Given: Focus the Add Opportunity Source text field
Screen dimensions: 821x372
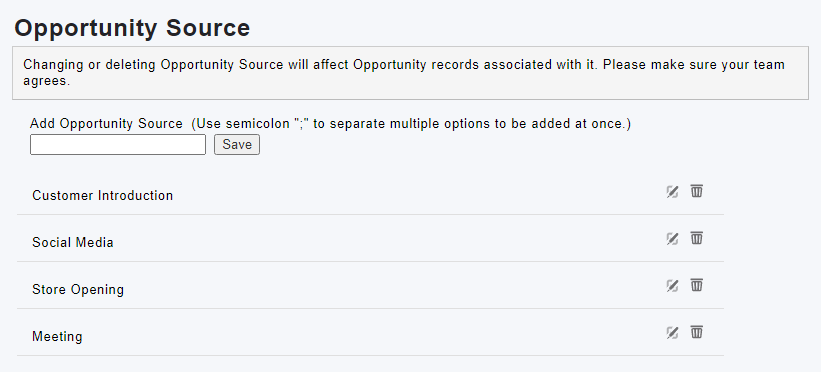Looking at the screenshot, I should click(x=118, y=145).
